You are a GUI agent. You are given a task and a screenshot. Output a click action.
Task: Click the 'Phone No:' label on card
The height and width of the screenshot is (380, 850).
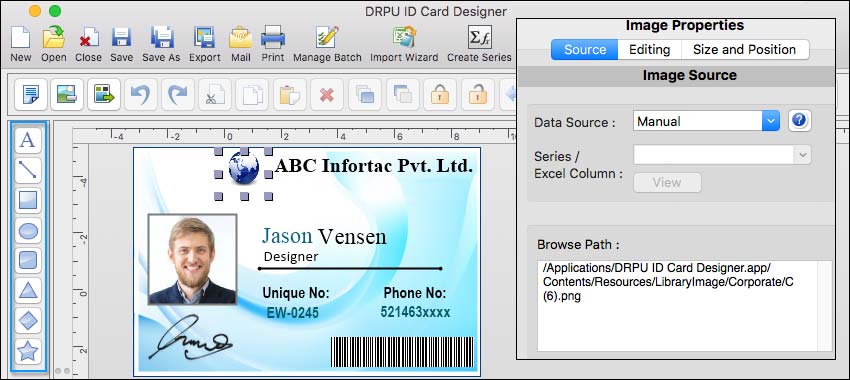point(415,293)
